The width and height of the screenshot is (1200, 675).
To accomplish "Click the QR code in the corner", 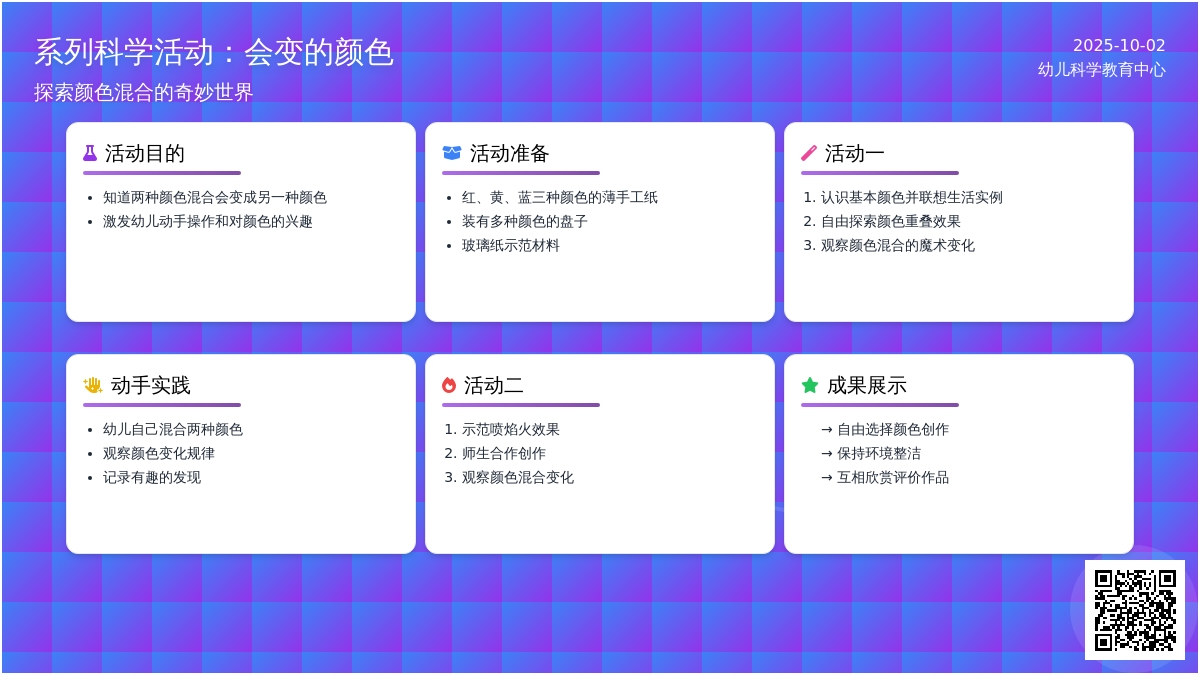I will [1134, 609].
